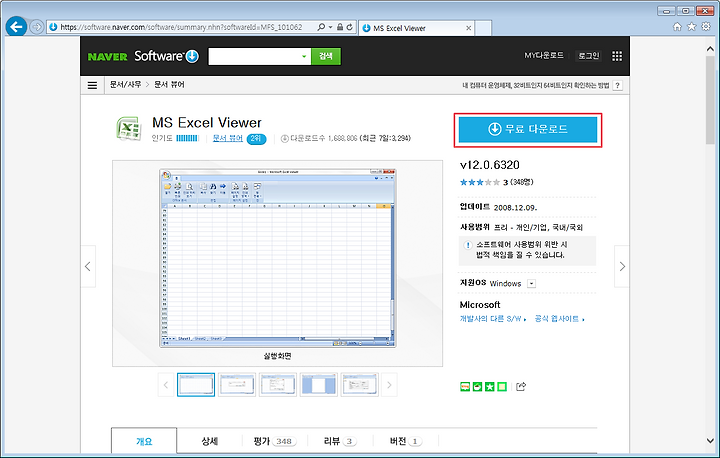
Task: Click previous arrow of thumbnail strip
Action: click(x=166, y=385)
